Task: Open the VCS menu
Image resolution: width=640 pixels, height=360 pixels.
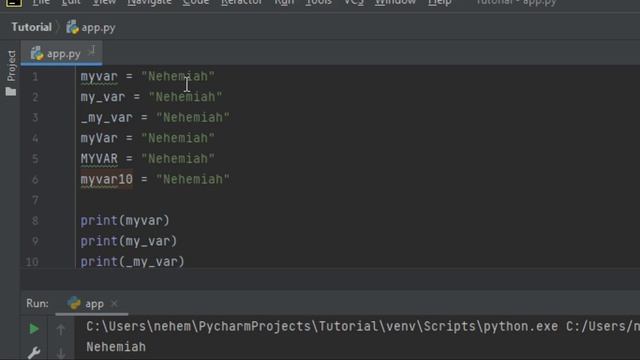Action: click(x=353, y=2)
